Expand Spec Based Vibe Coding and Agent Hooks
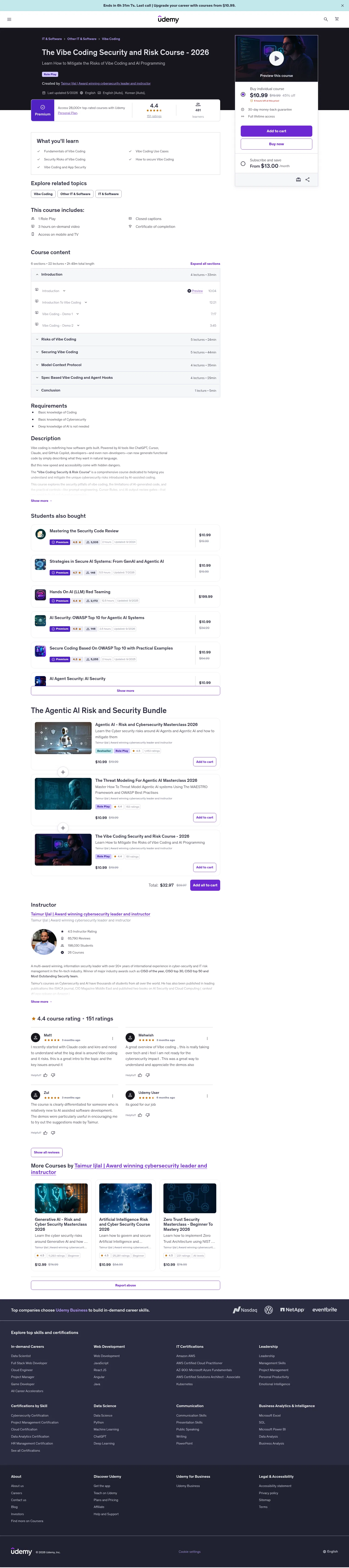Screen dimensions: 349x1568 coord(126,378)
